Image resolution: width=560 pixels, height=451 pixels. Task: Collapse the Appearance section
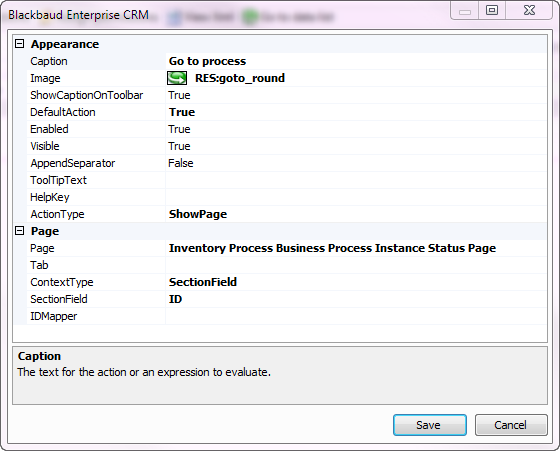[x=20, y=44]
